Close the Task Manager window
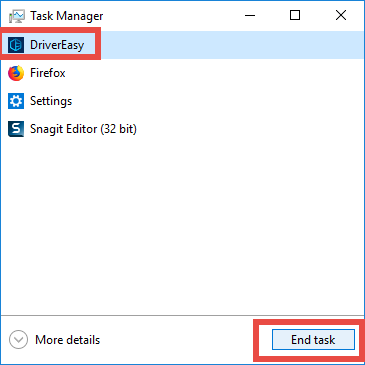Image resolution: width=365 pixels, height=365 pixels. point(341,15)
